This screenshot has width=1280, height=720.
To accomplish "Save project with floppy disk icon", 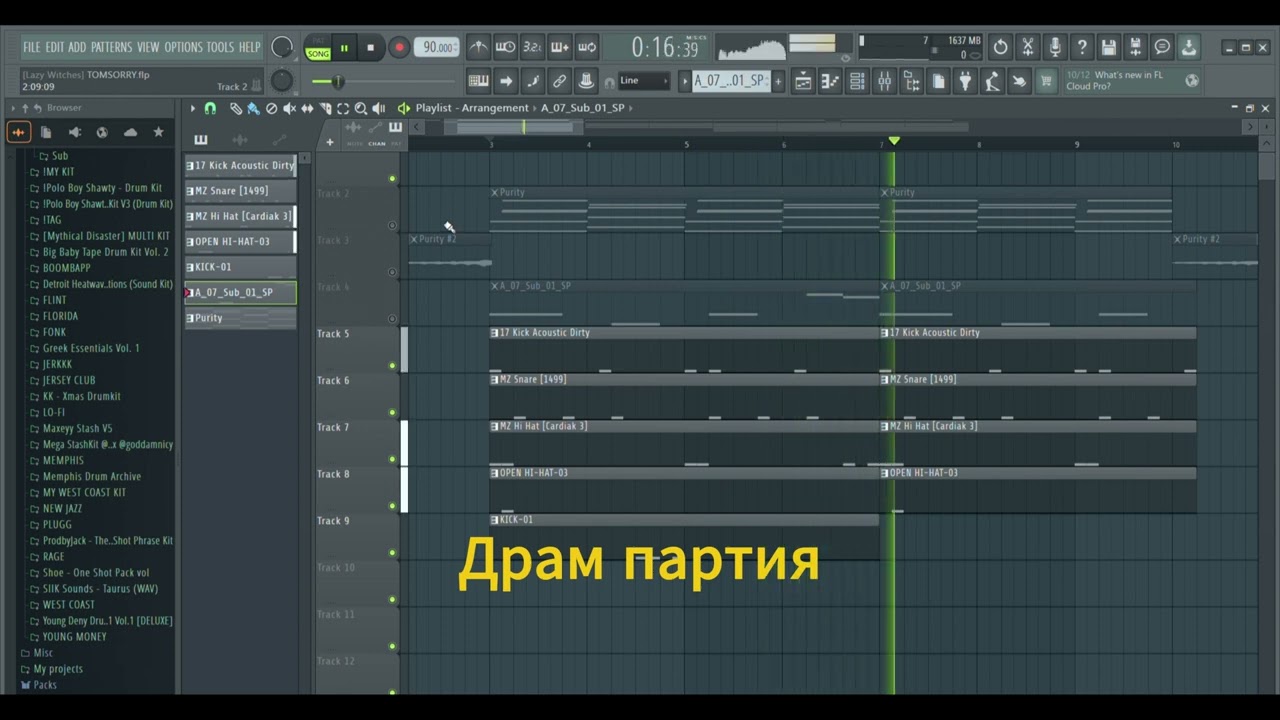I will 1108,47.
